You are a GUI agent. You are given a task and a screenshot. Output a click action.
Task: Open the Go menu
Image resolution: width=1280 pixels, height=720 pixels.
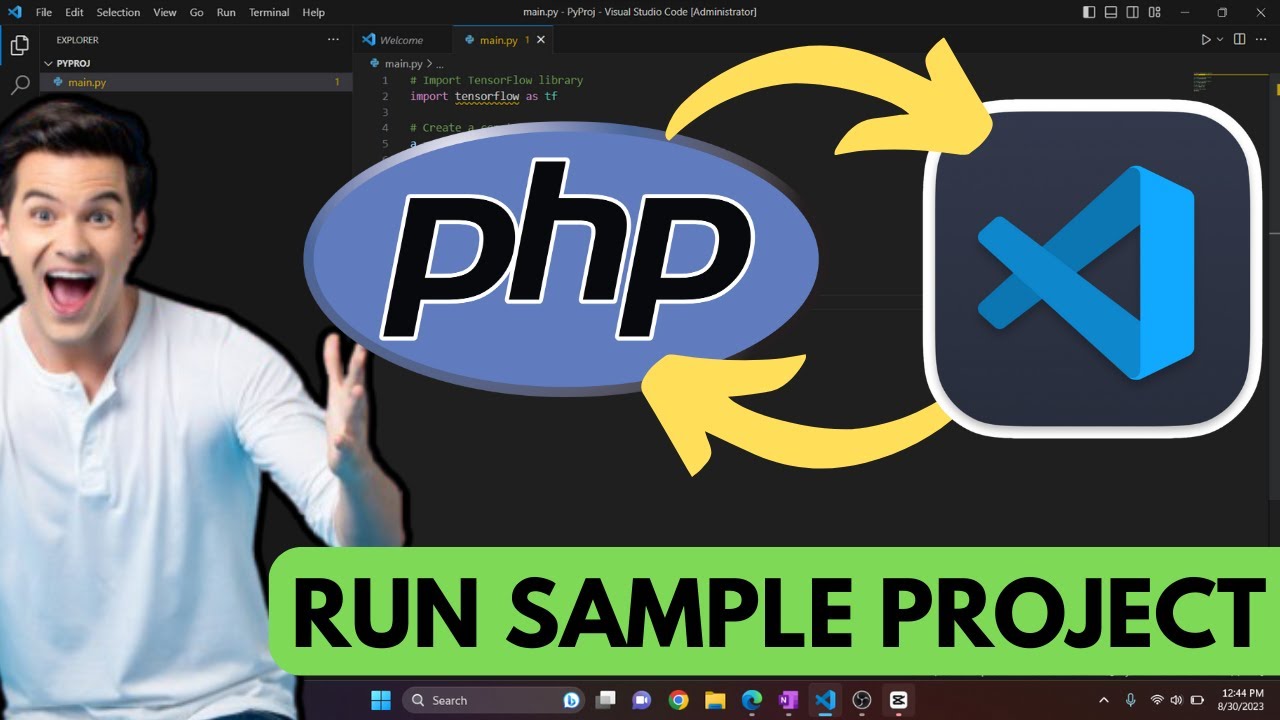pyautogui.click(x=196, y=12)
